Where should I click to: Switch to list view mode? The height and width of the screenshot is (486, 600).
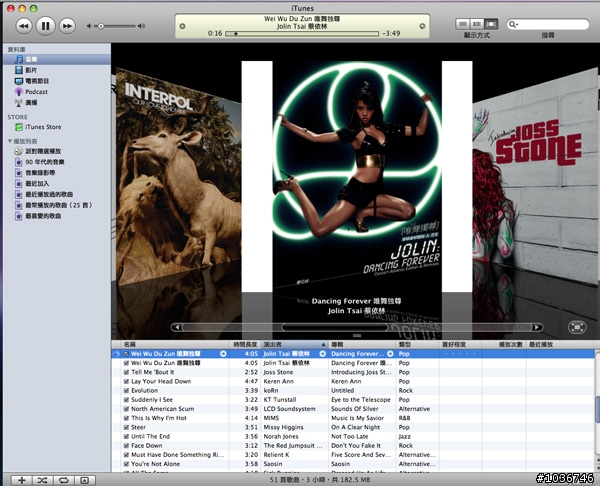point(463,24)
